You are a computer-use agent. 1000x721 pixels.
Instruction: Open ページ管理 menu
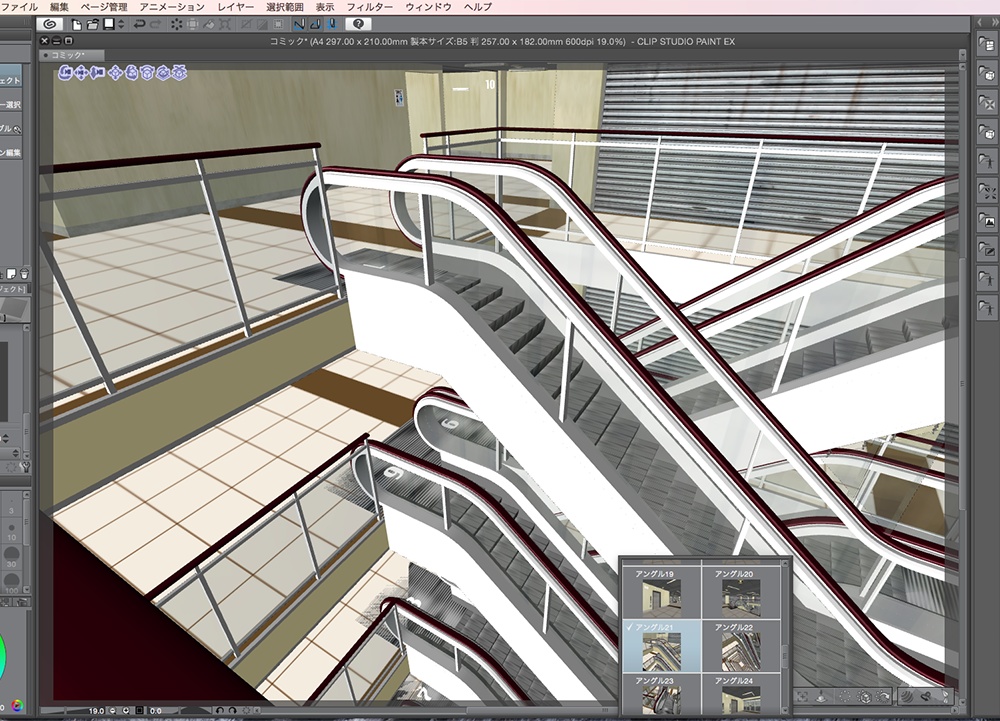tap(104, 7)
